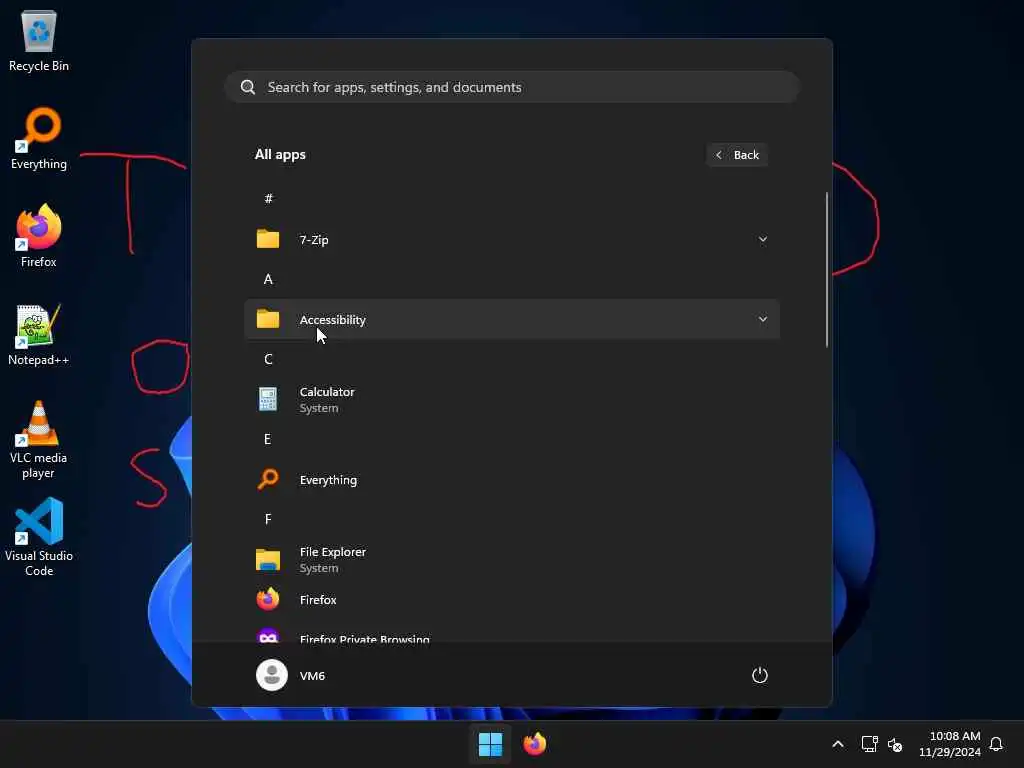1024x768 pixels.
Task: Click the C letter group header
Action: pos(268,359)
